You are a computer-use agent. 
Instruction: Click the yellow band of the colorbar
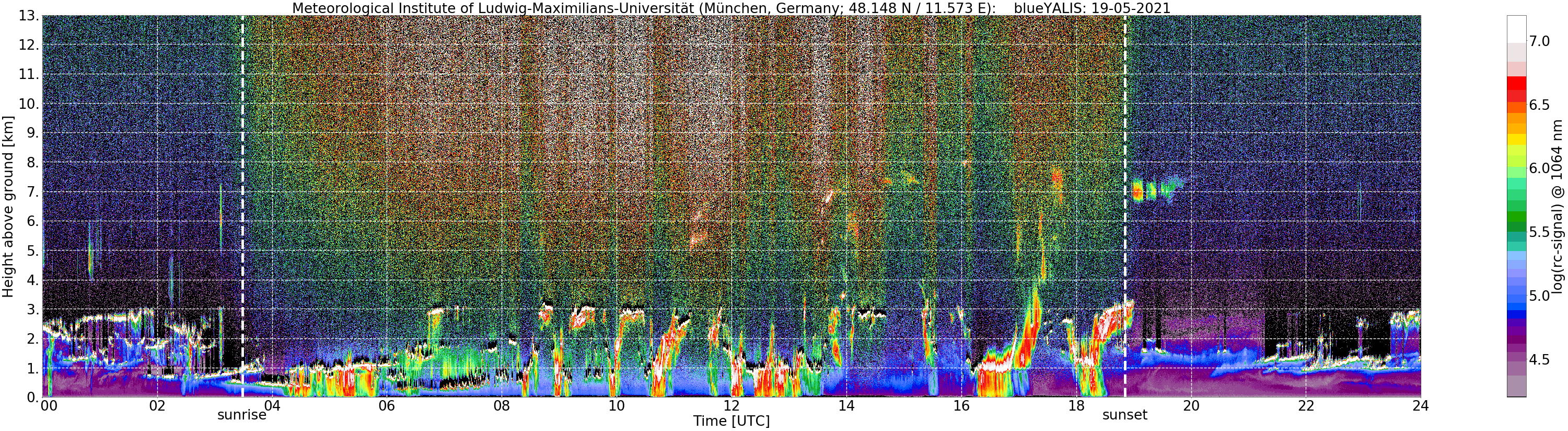[1516, 139]
